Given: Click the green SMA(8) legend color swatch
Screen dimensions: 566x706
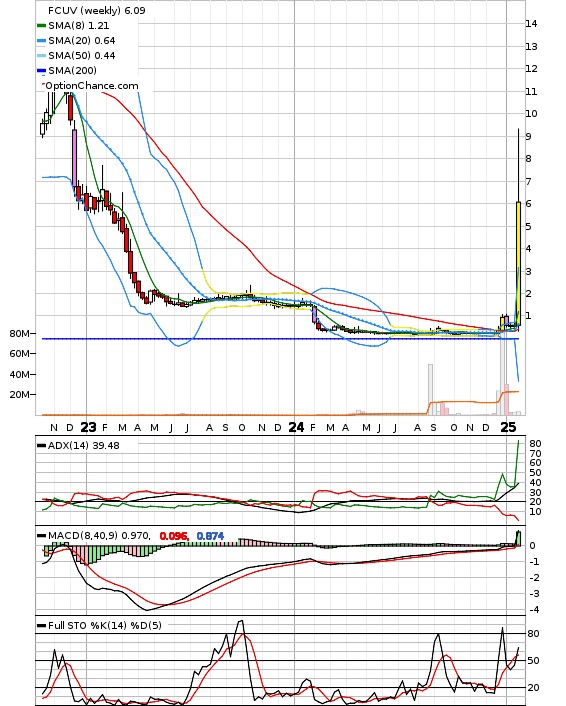Looking at the screenshot, I should [41, 26].
